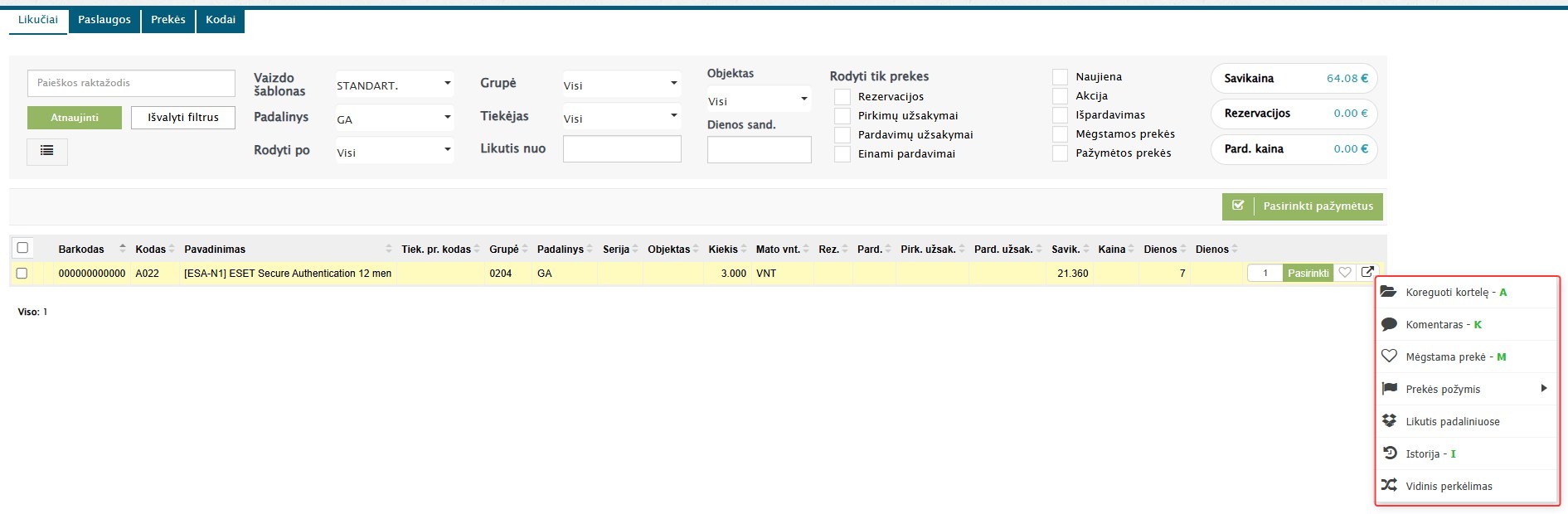Choose Vidinis perkėlimas from the context menu
The height and width of the screenshot is (514, 1568).
click(1467, 487)
